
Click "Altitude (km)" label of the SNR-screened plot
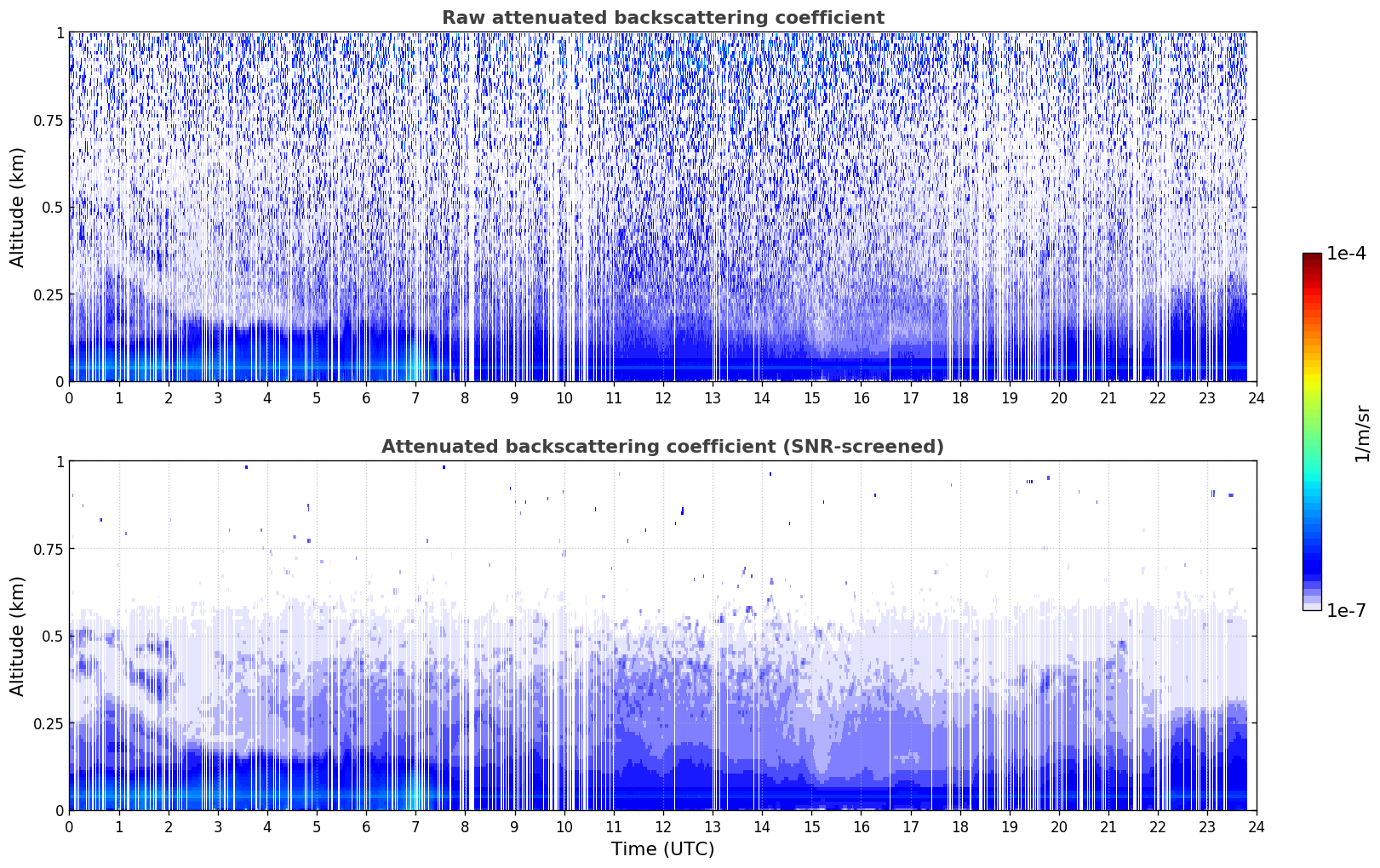pyautogui.click(x=18, y=636)
